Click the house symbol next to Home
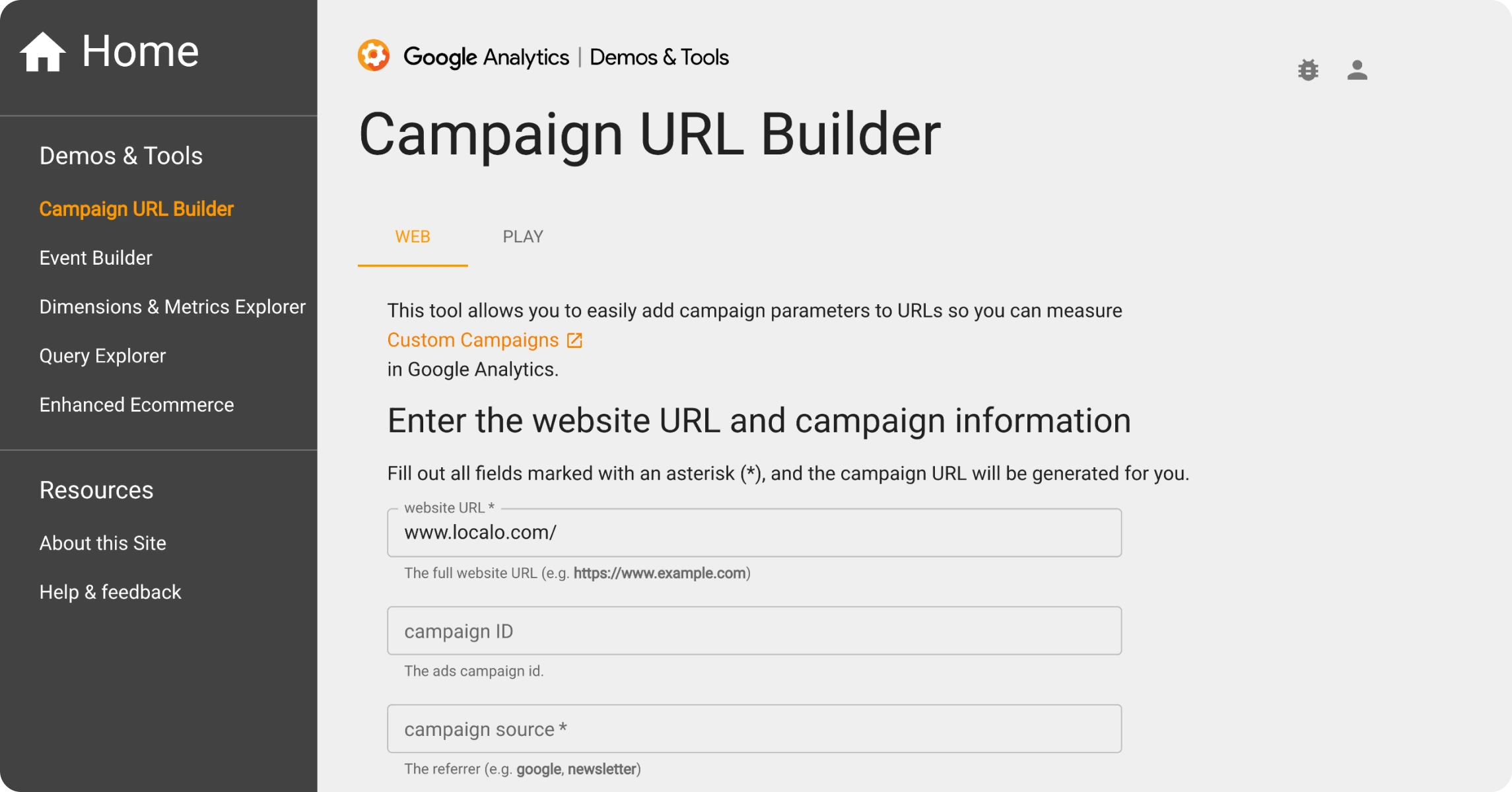The image size is (1512, 792). click(x=42, y=49)
